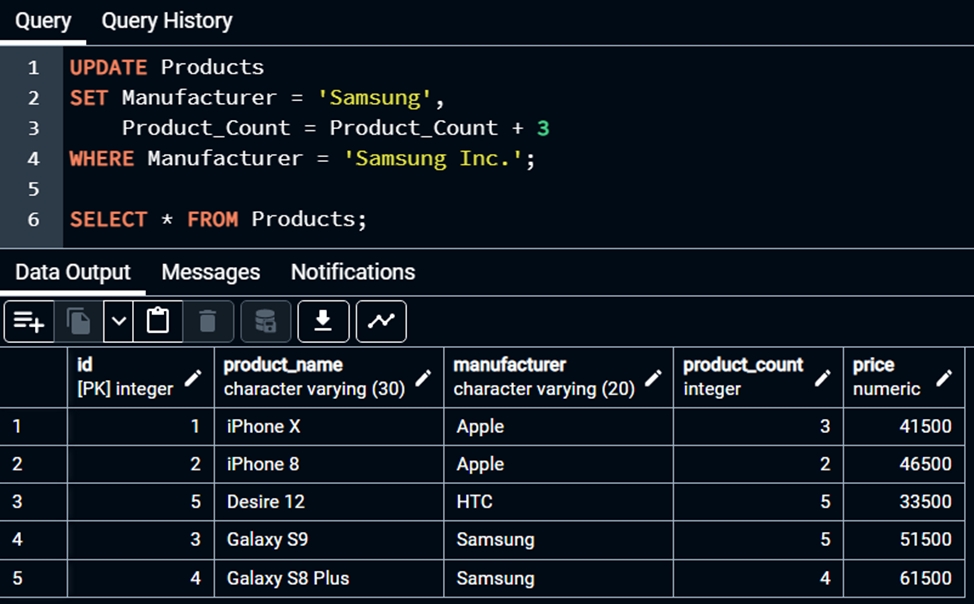Click the HTC manufacturer cell

pos(474,502)
